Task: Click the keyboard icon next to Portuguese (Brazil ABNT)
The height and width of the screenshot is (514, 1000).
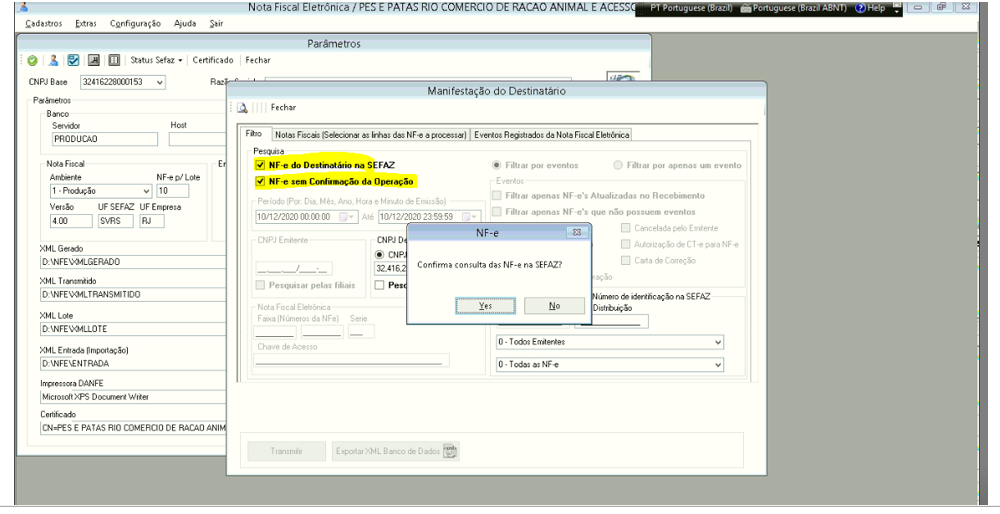Action: (746, 8)
